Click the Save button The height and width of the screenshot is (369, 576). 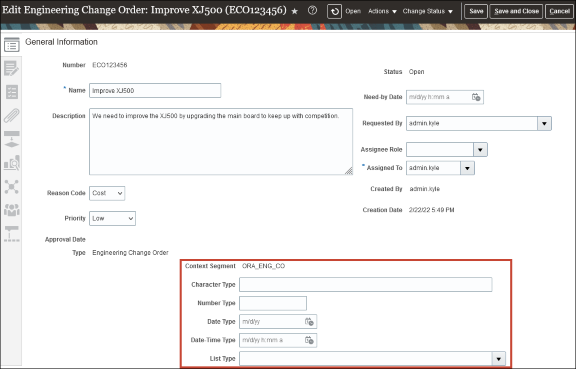click(x=476, y=11)
